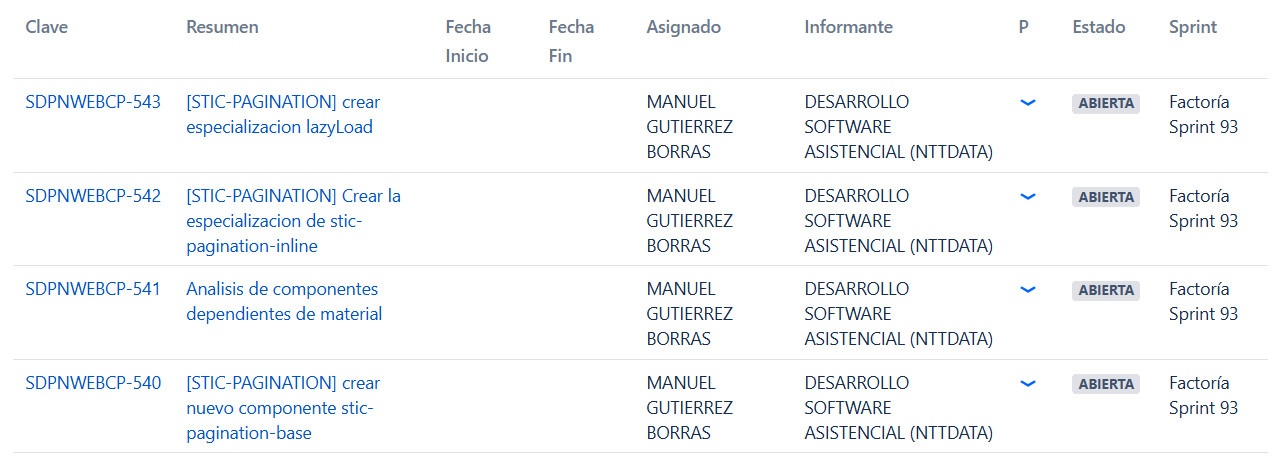Click the priority icon for SDPNWEBCP-540
Image resolution: width=1285 pixels, height=461 pixels.
click(x=1027, y=384)
